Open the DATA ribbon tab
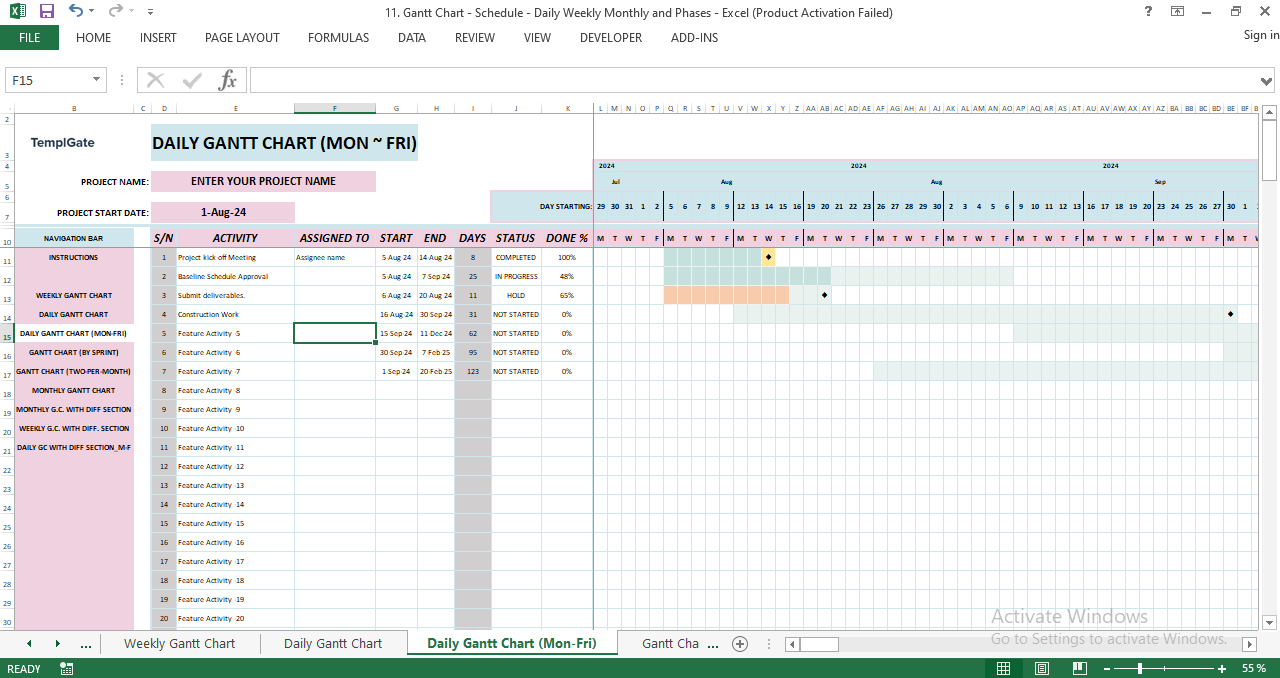Screen dimensions: 1280x678 pos(411,38)
